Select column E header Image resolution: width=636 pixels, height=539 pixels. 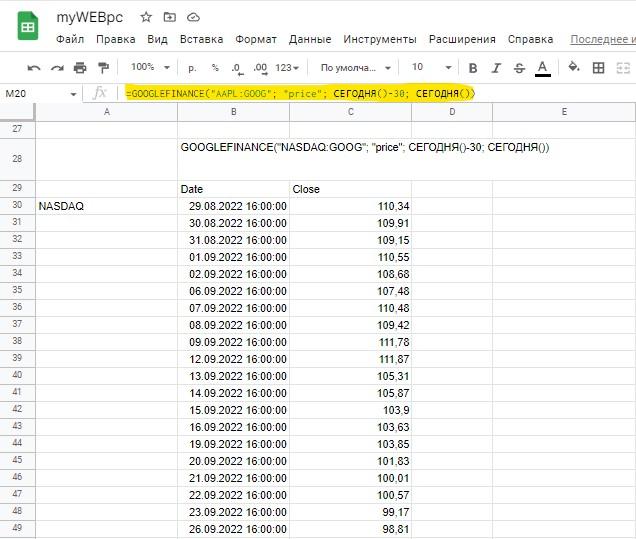click(x=564, y=112)
